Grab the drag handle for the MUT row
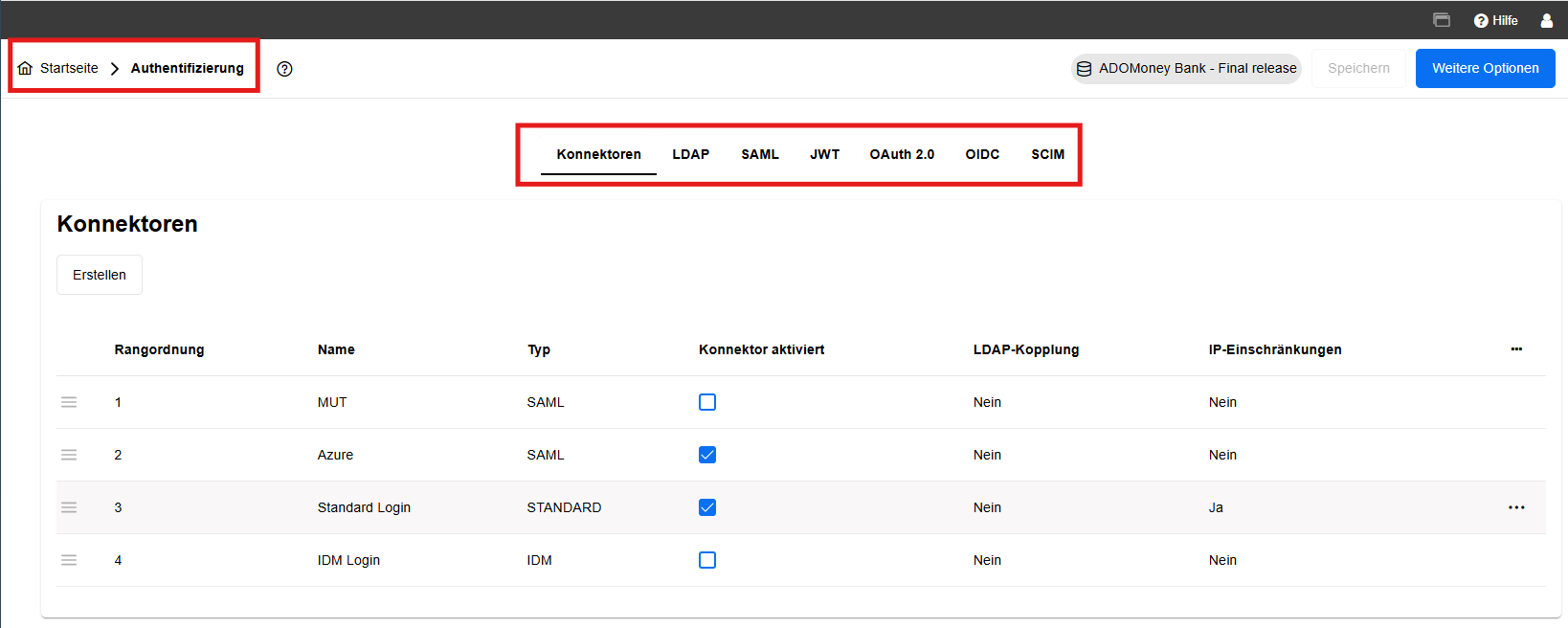 click(x=69, y=402)
